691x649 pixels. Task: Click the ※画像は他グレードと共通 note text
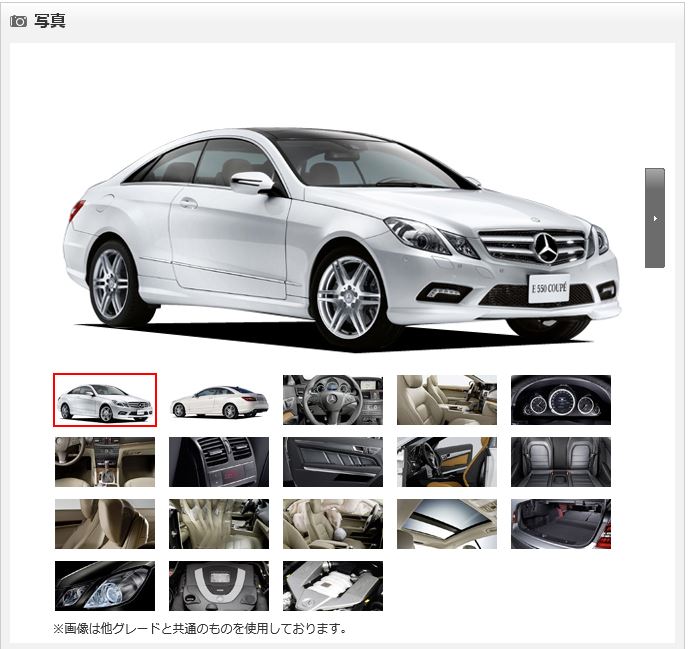[200, 628]
